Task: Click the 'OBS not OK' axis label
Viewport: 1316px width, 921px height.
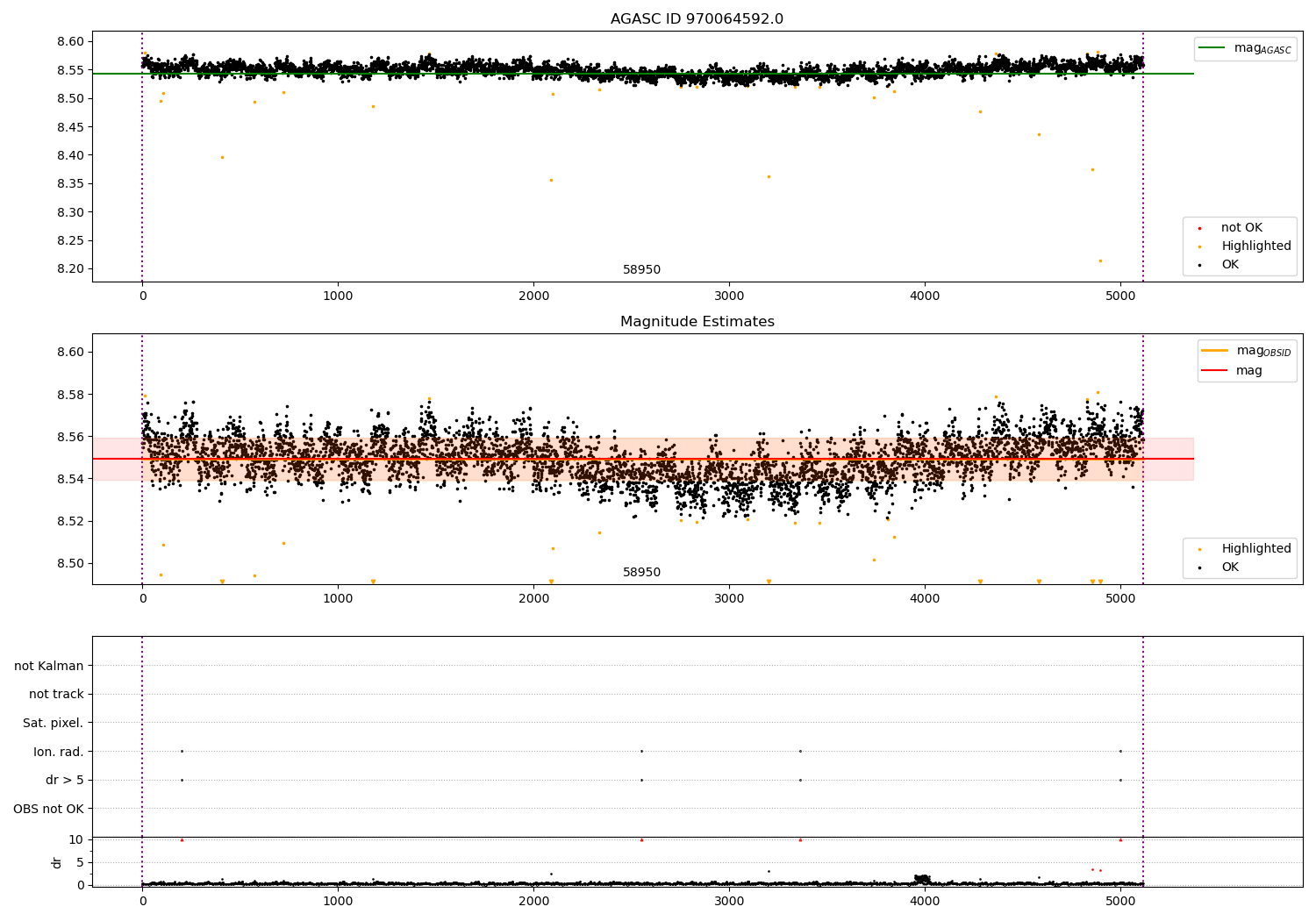Action: pos(49,809)
